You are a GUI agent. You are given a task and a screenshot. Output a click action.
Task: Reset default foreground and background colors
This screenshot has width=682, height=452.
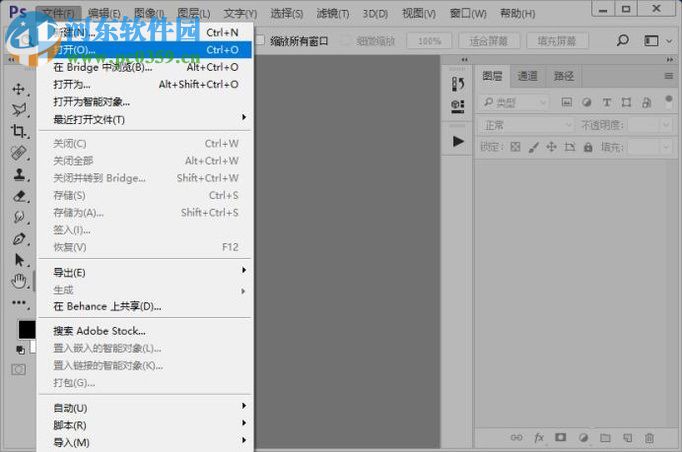pyautogui.click(x=20, y=350)
